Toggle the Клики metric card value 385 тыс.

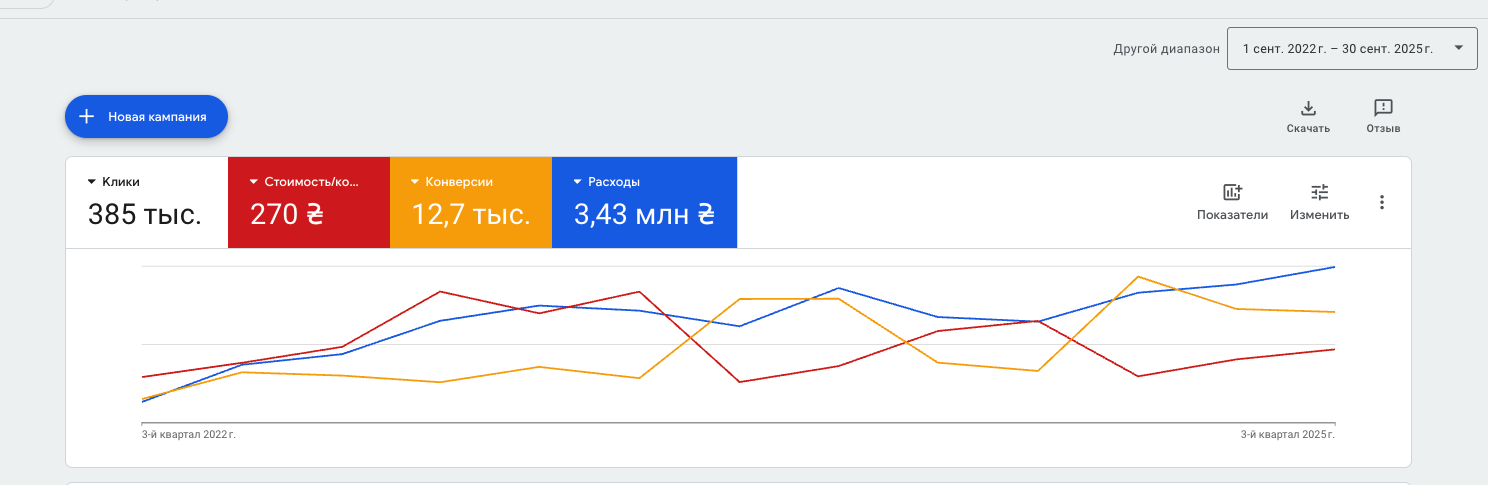point(144,214)
